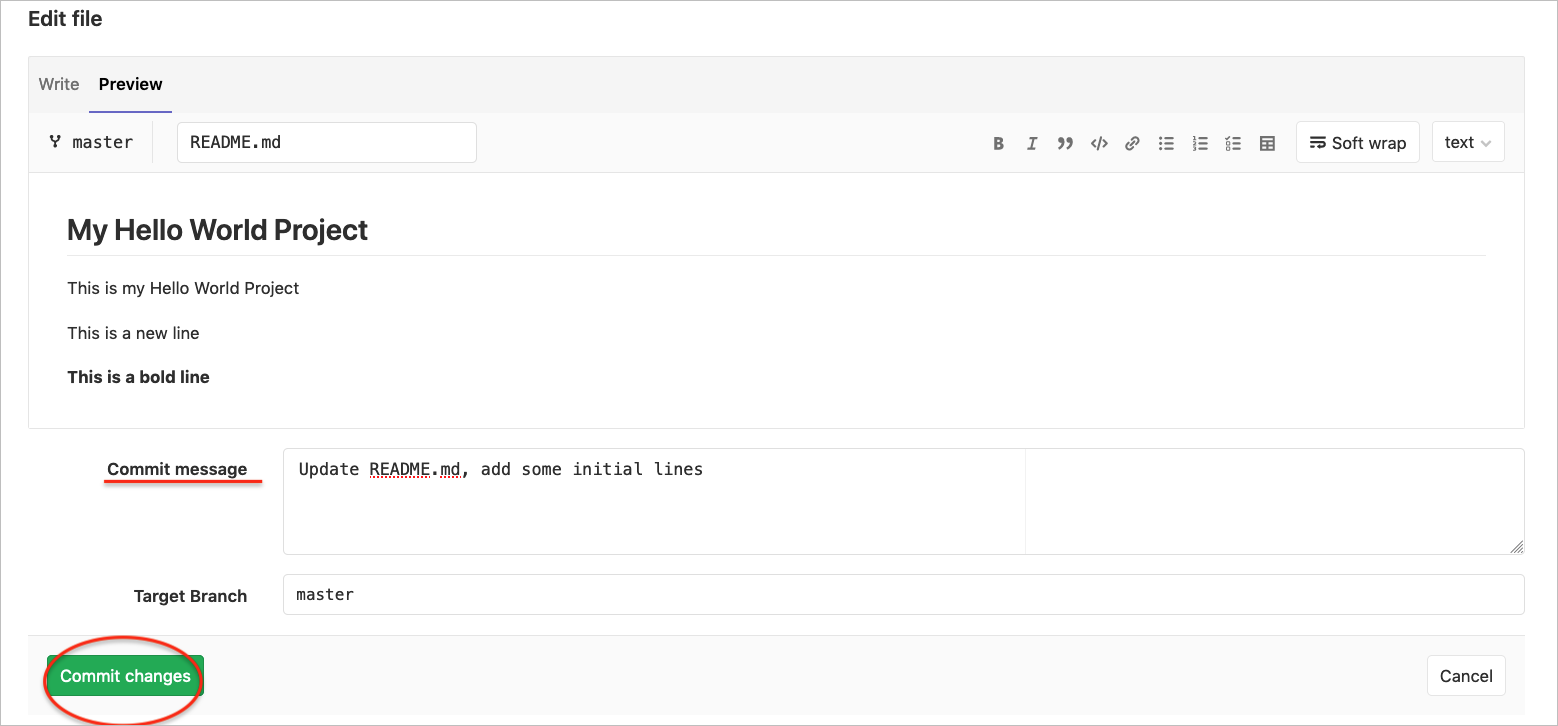Add a bullet list from the toolbar

1166,143
